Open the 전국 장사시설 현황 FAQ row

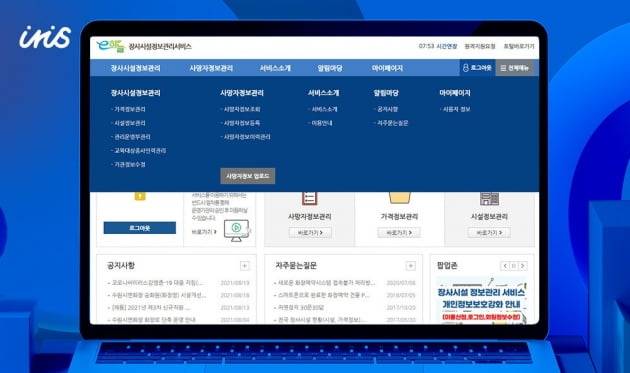click(x=344, y=320)
